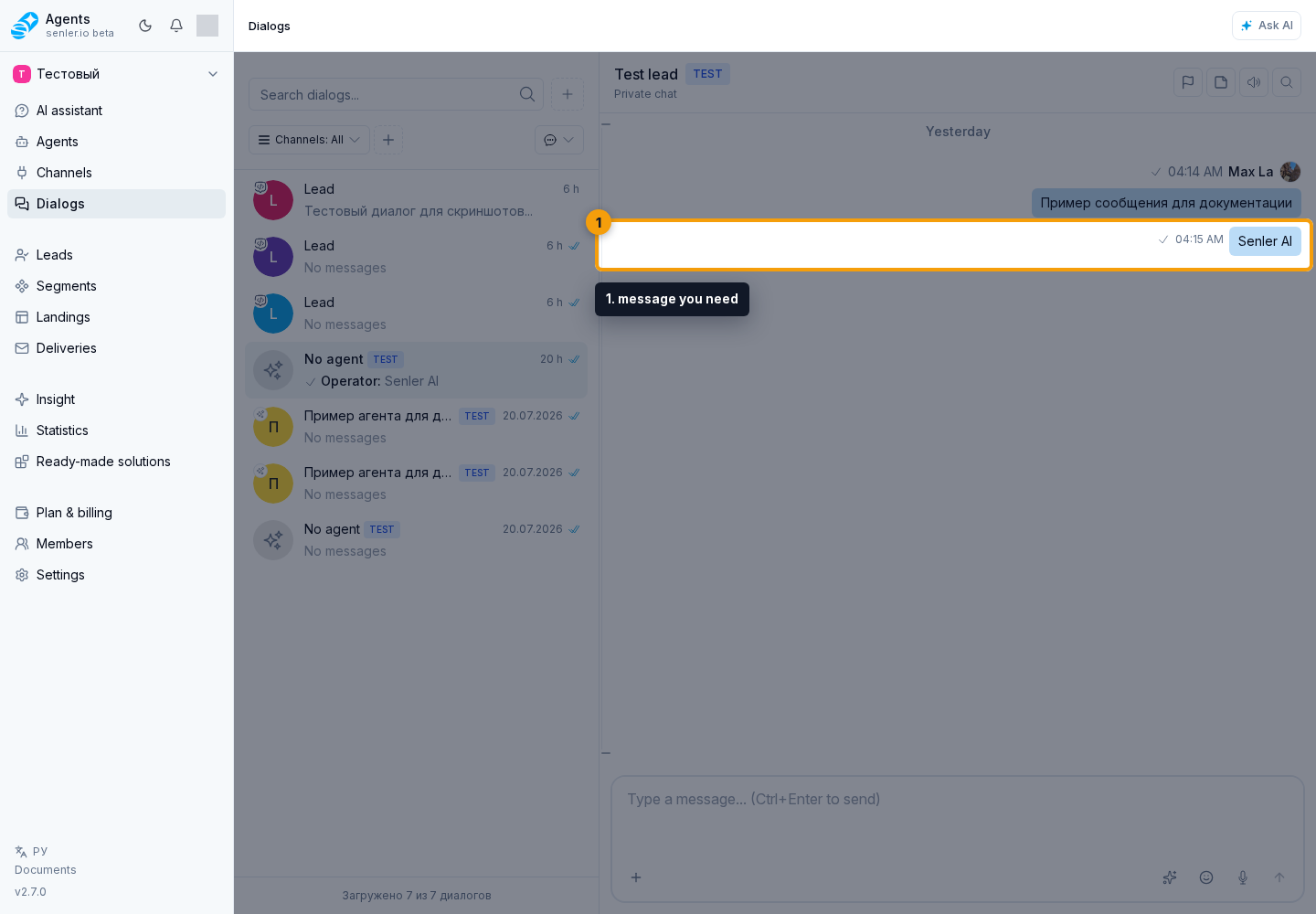Open the Documents link
This screenshot has width=1316, height=914.
pos(46,870)
